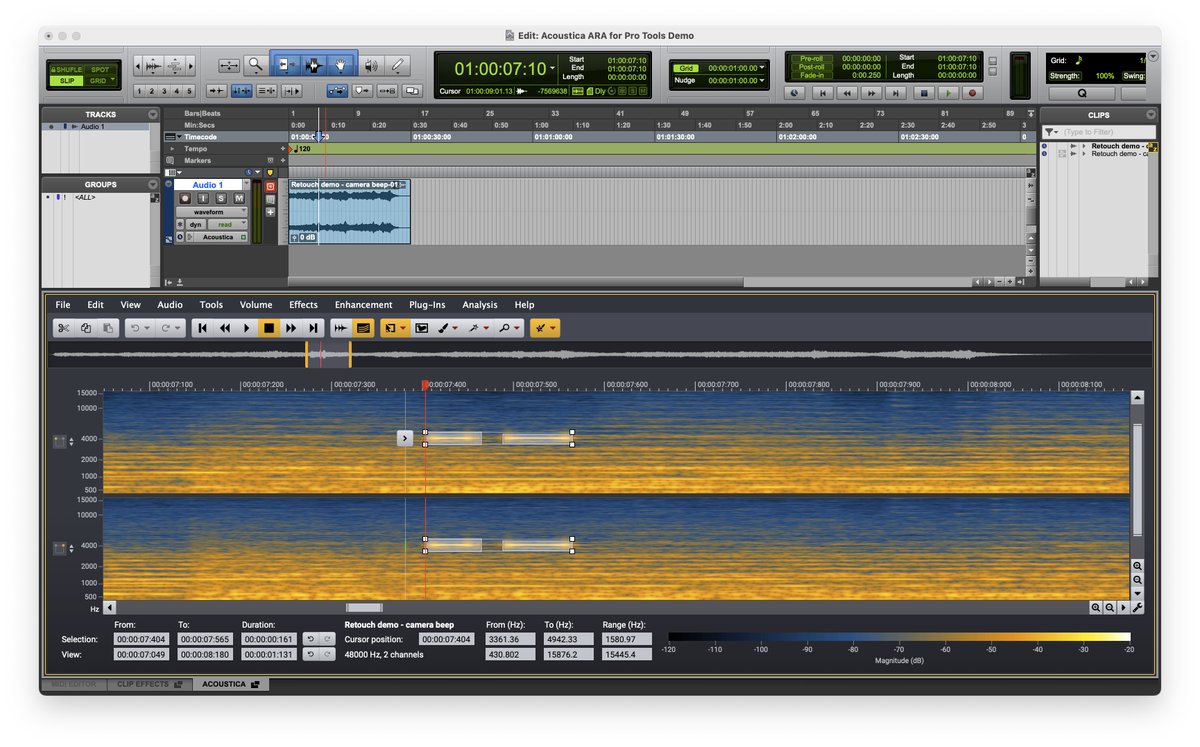Viewport: 1200px width, 747px height.
Task: Toggle Mute on Audio 1 track
Action: pyautogui.click(x=239, y=198)
